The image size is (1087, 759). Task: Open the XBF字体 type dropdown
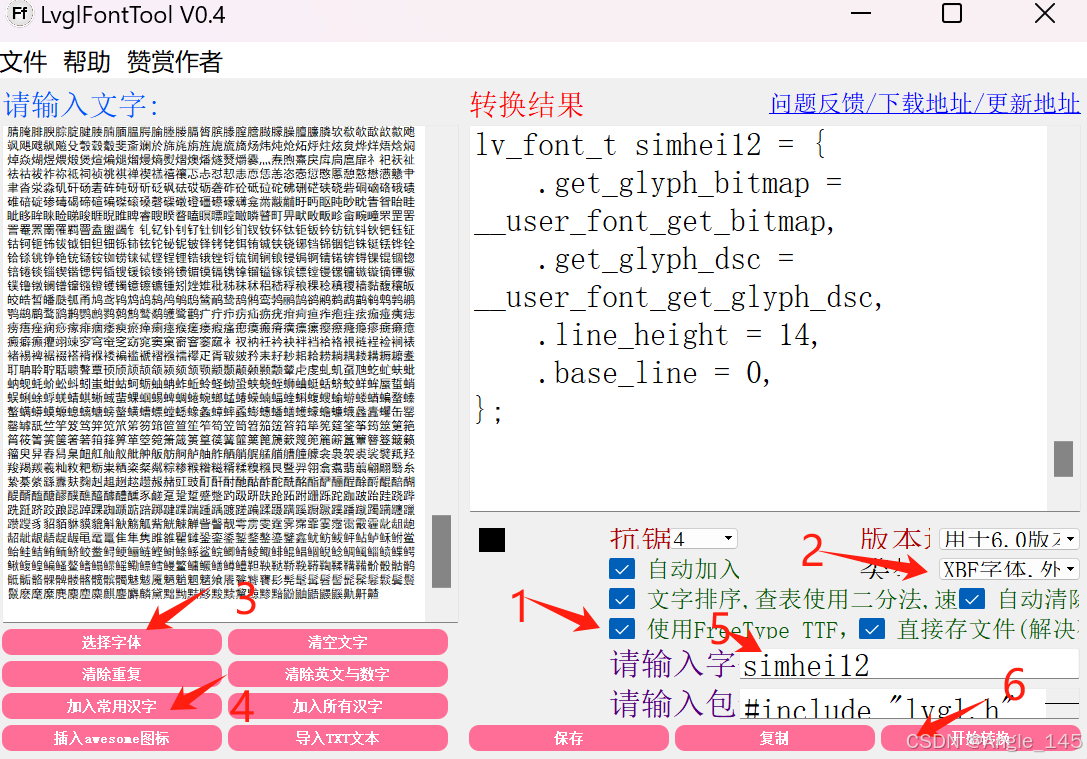[1009, 569]
